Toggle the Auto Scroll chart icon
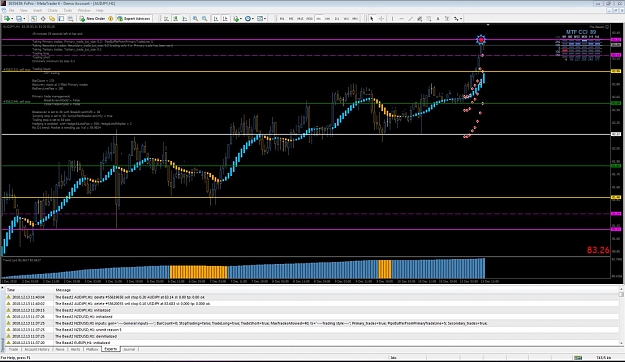 (216, 18)
